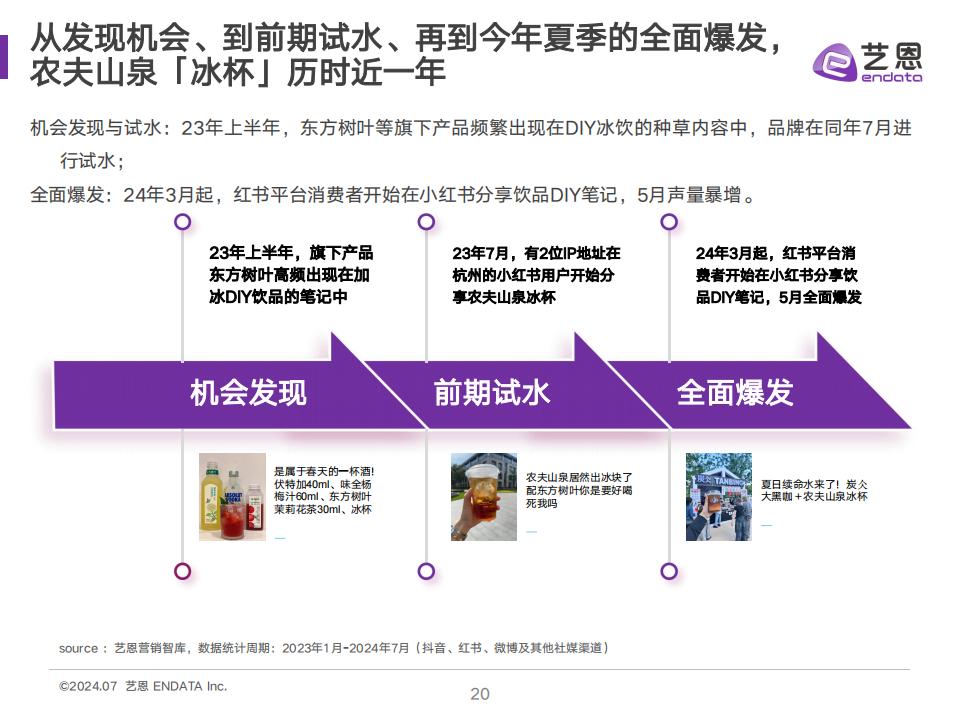Viewport: 960px width, 720px height.
Task: Click the bottom timeline circle under 前期试水
Action: [x=426, y=571]
